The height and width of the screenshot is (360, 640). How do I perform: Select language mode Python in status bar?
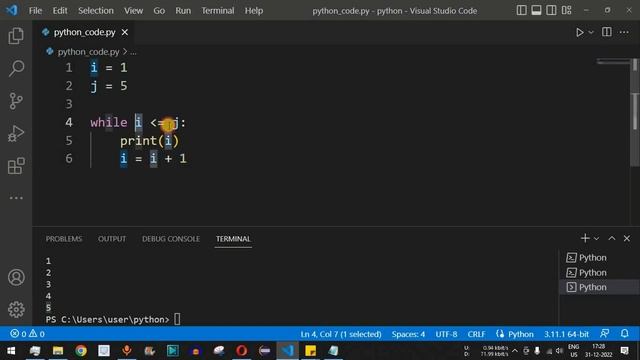pyautogui.click(x=520, y=334)
